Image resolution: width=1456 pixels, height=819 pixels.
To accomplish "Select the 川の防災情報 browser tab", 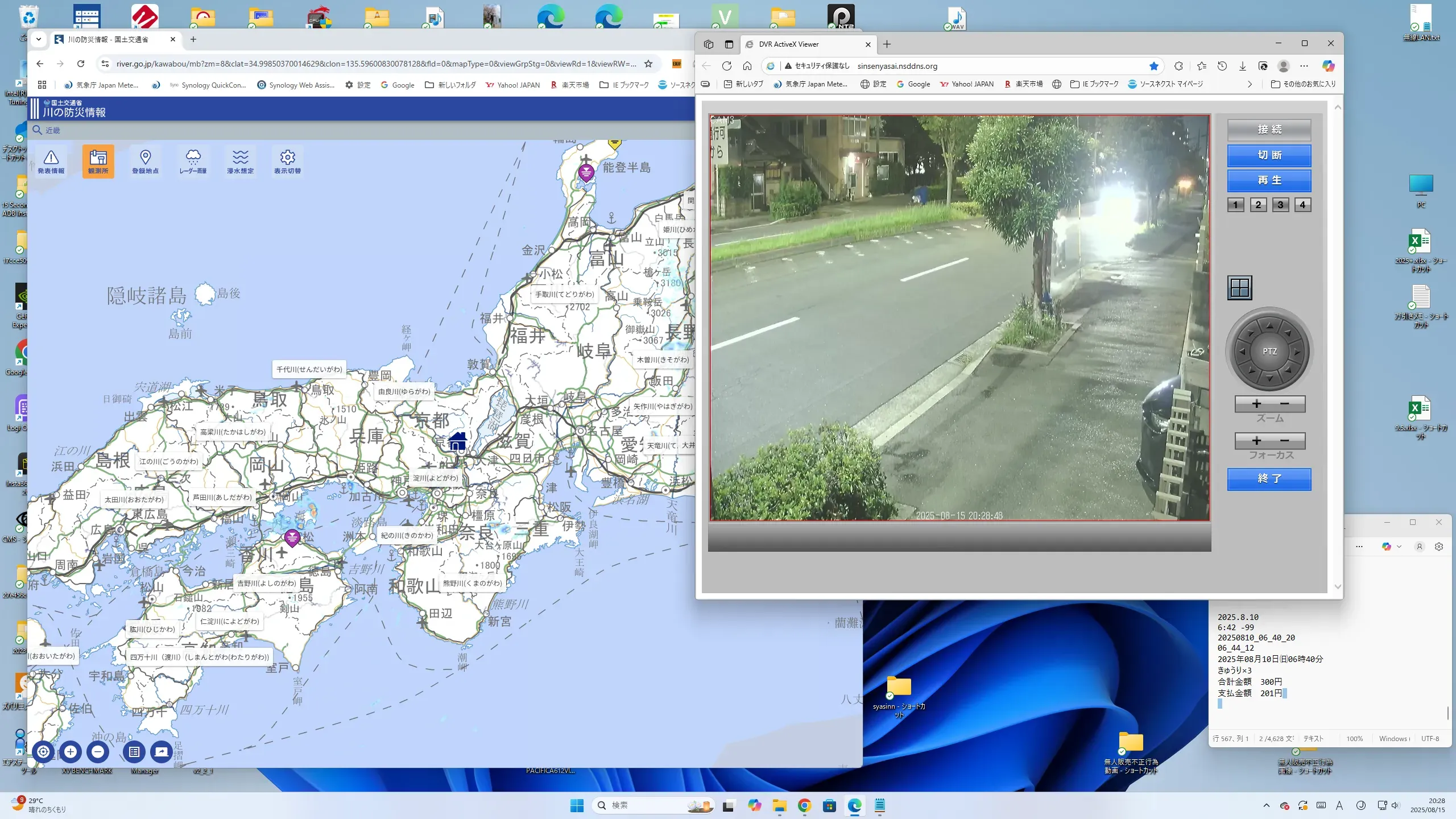I will (108, 39).
